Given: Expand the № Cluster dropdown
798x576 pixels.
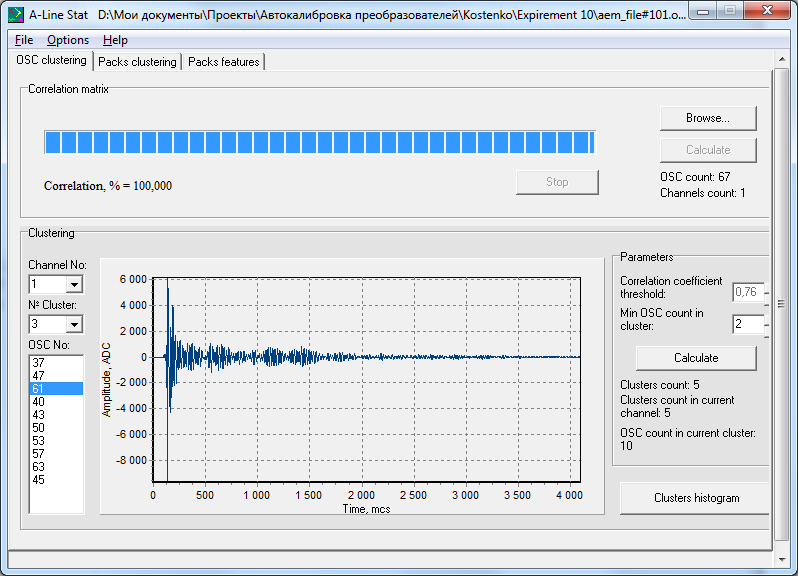Looking at the screenshot, I should 74,324.
